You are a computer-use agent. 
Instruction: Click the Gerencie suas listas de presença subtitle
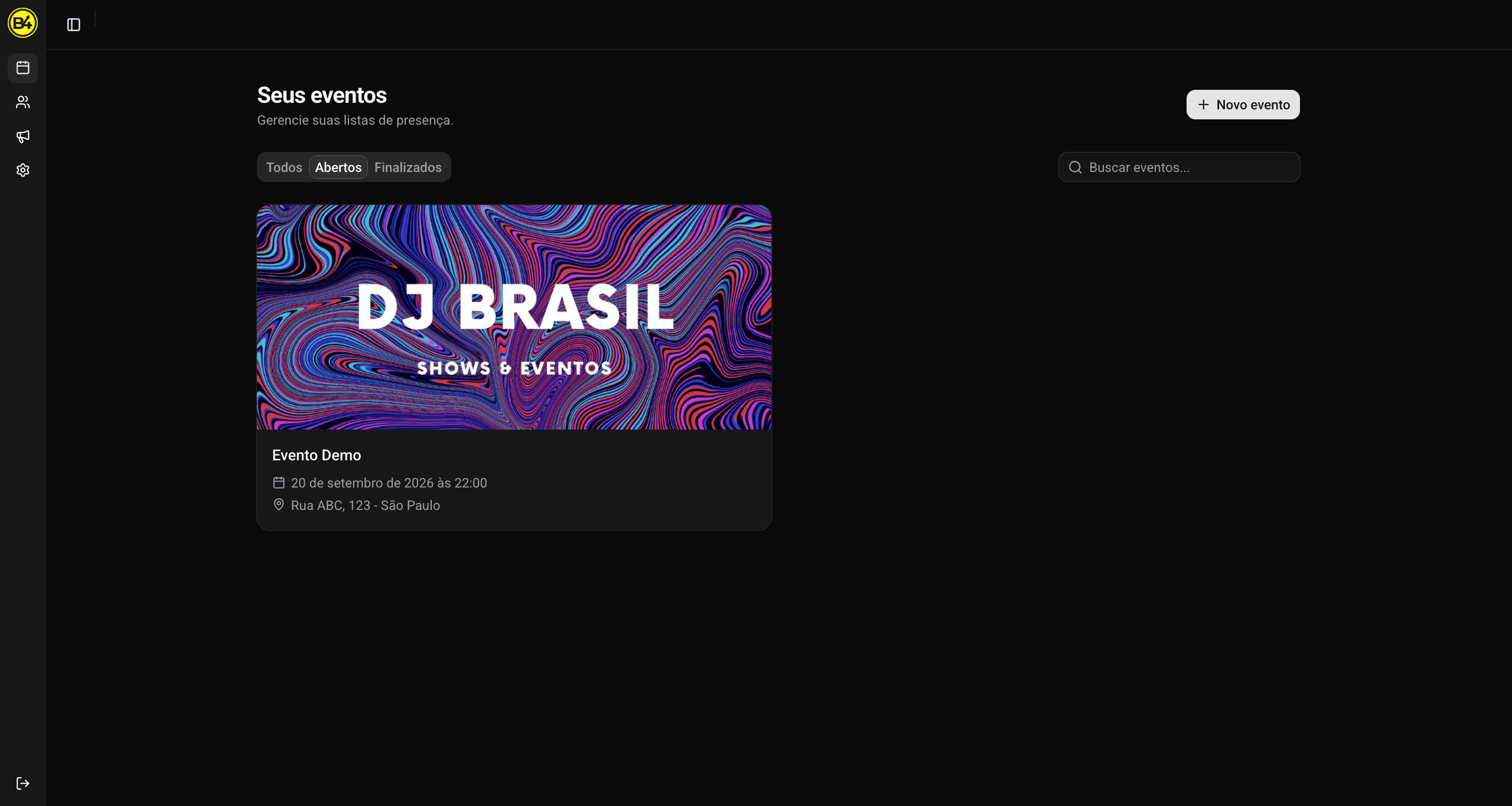[356, 120]
